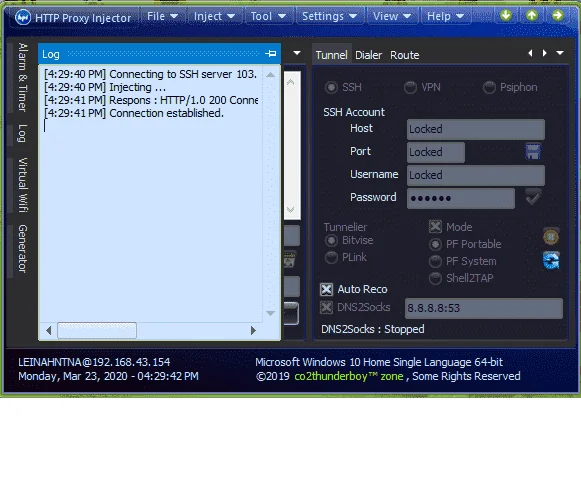Click the DNS server field 8.8.8.8:53

tap(484, 308)
